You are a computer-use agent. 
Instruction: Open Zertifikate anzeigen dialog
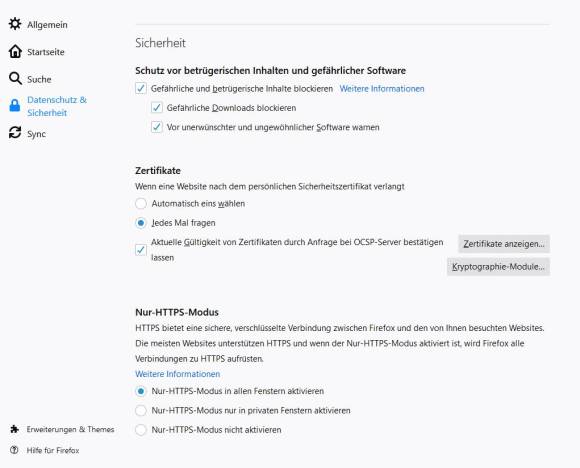tap(504, 244)
